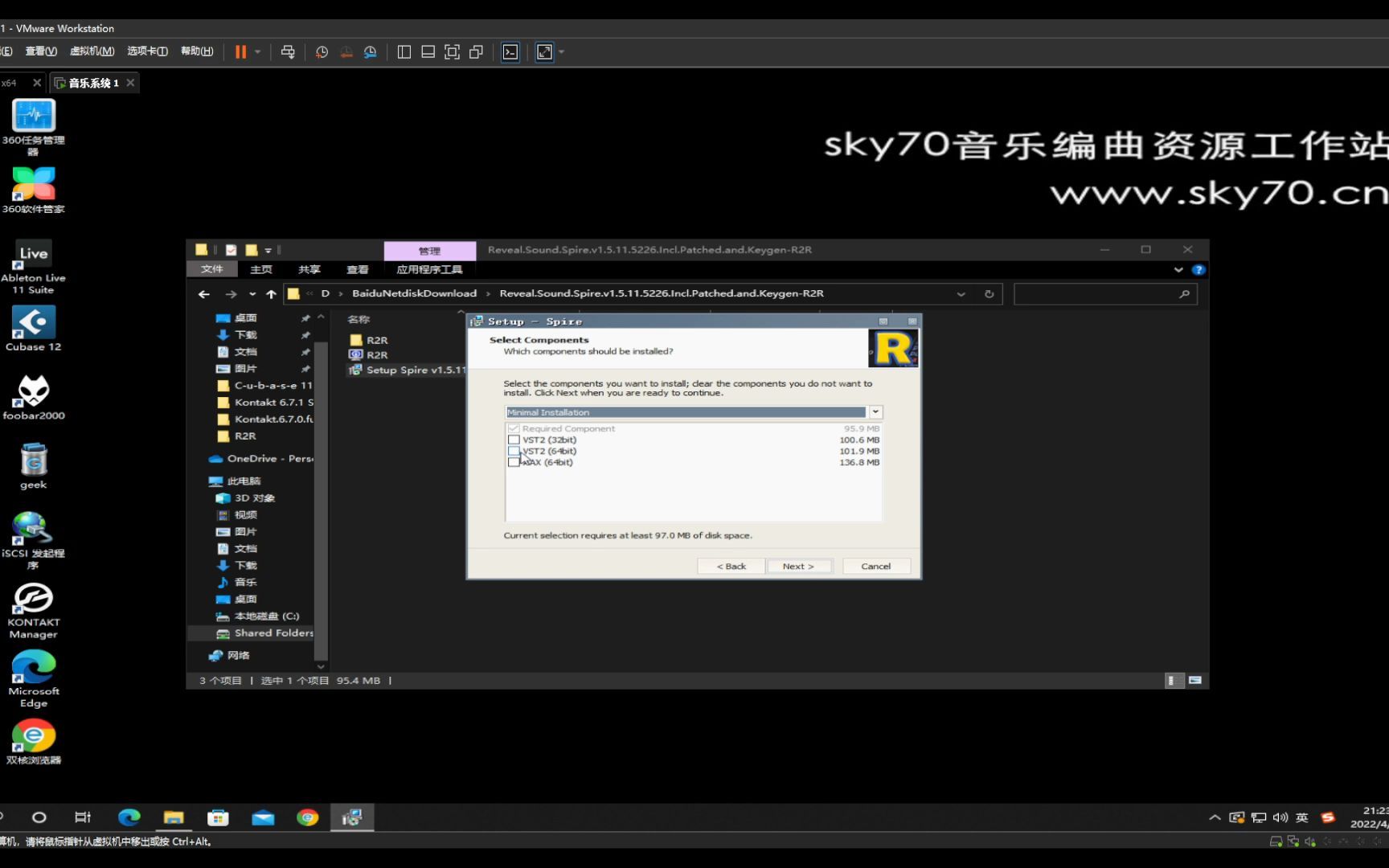Cancel the Spire setup wizard
The image size is (1389, 868).
875,566
